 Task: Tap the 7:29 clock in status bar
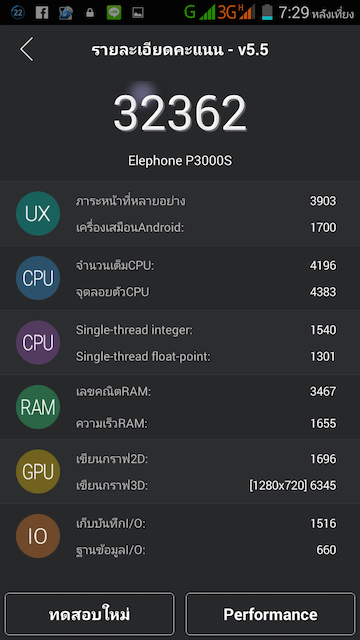[x=293, y=13]
